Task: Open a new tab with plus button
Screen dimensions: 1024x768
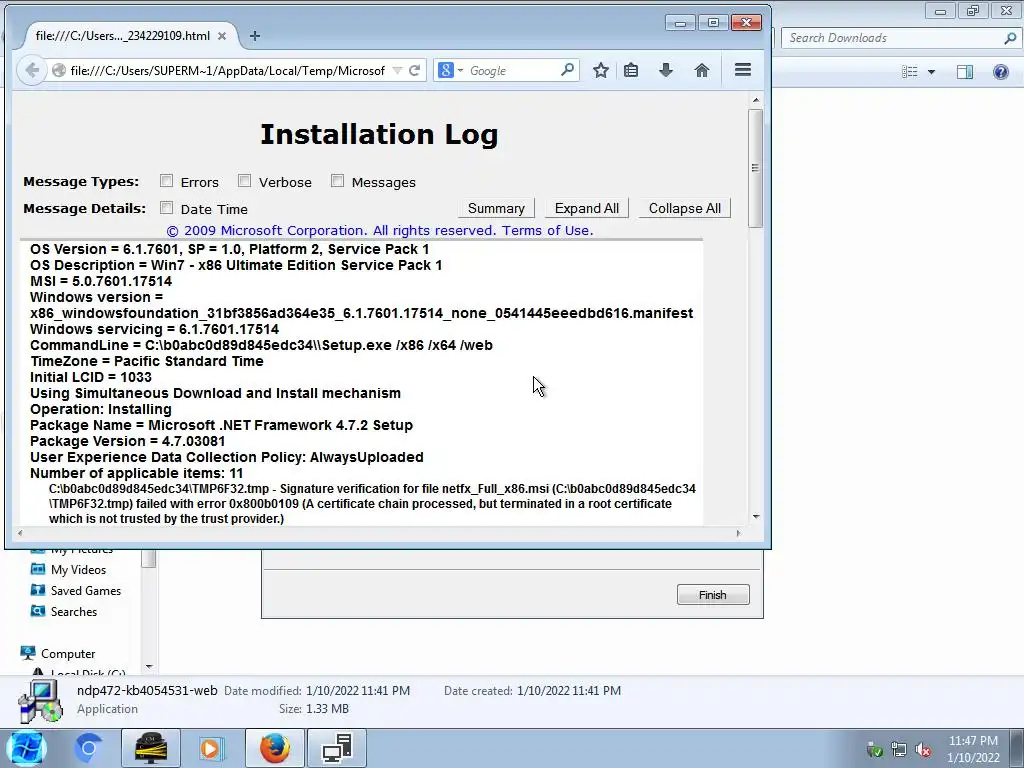Action: pos(255,36)
